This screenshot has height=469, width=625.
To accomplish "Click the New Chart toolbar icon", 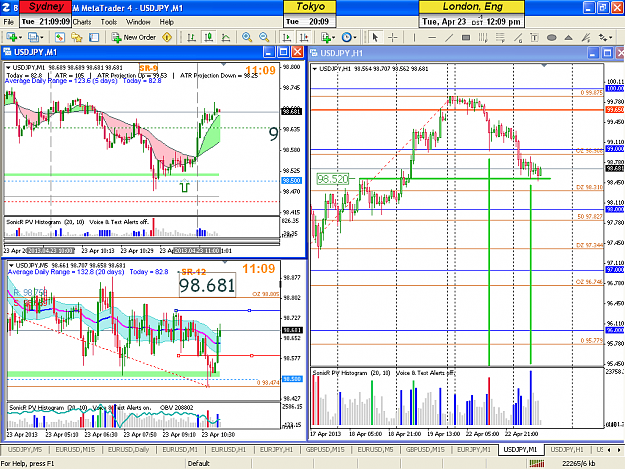I will coord(11,37).
